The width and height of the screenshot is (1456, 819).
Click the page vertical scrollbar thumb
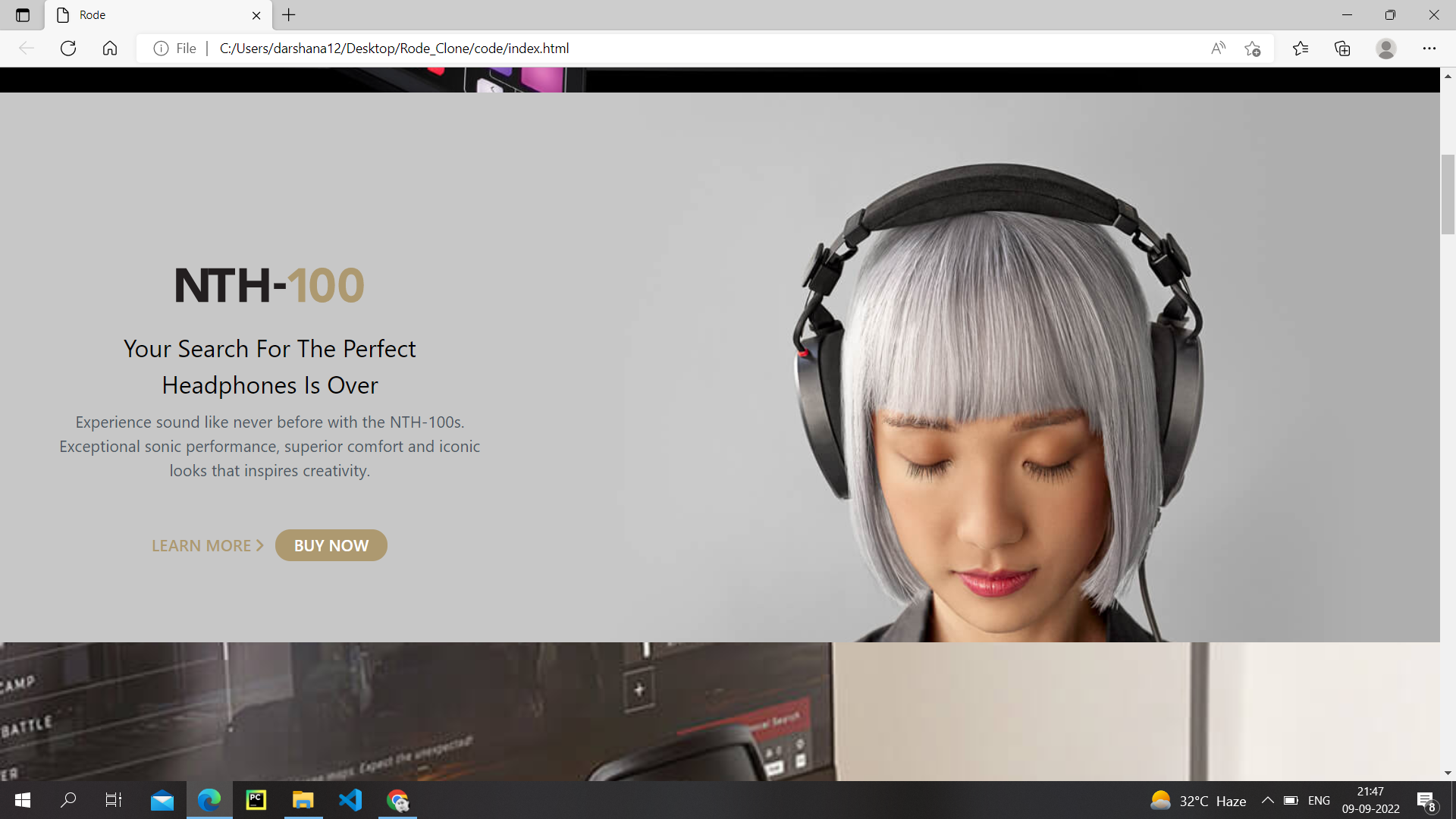click(x=1448, y=194)
